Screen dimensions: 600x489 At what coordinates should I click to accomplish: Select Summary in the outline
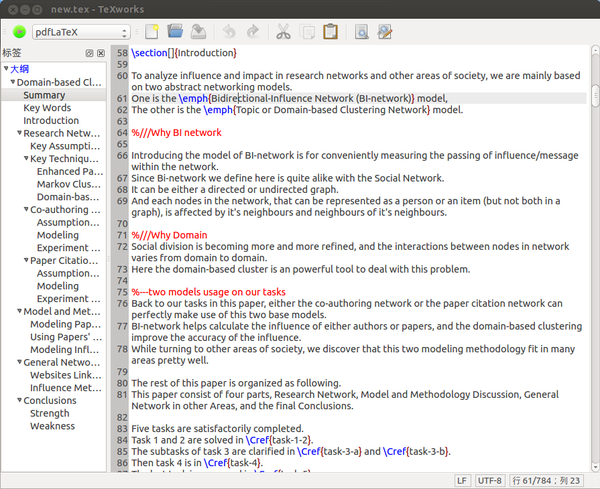pyautogui.click(x=44, y=95)
